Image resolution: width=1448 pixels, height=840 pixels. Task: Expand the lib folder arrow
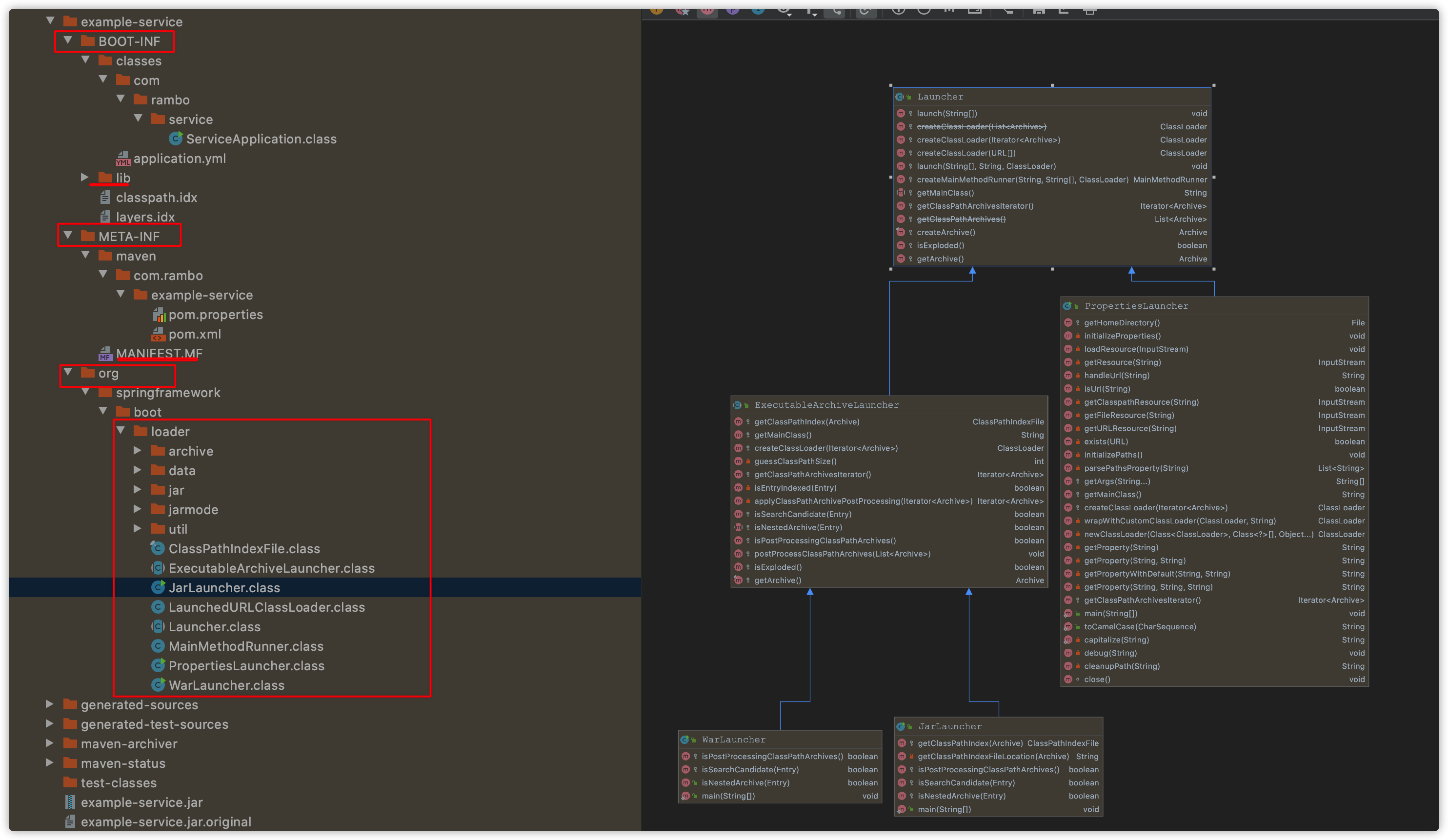pyautogui.click(x=84, y=177)
